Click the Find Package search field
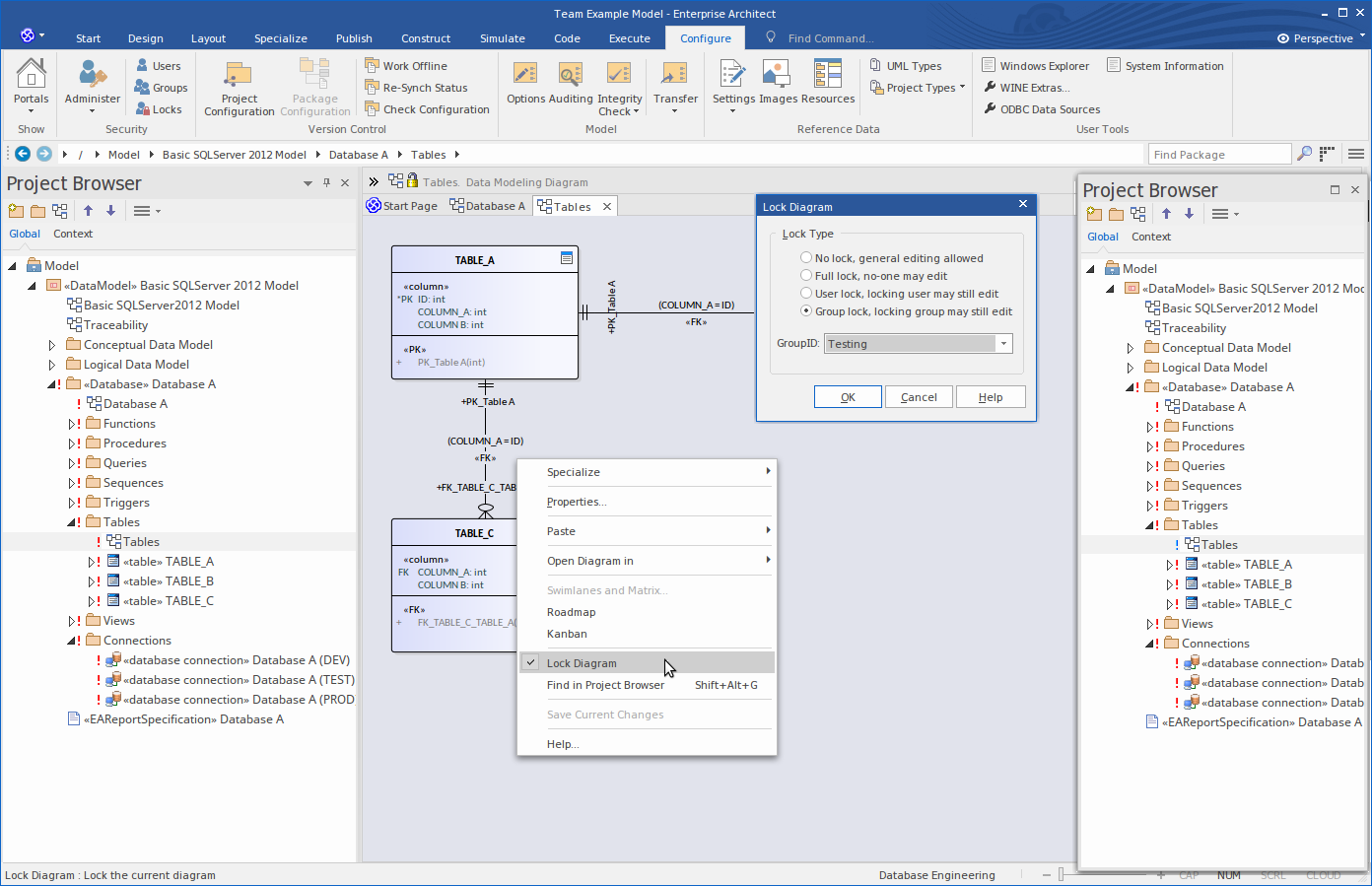1372x886 pixels. tap(1218, 155)
